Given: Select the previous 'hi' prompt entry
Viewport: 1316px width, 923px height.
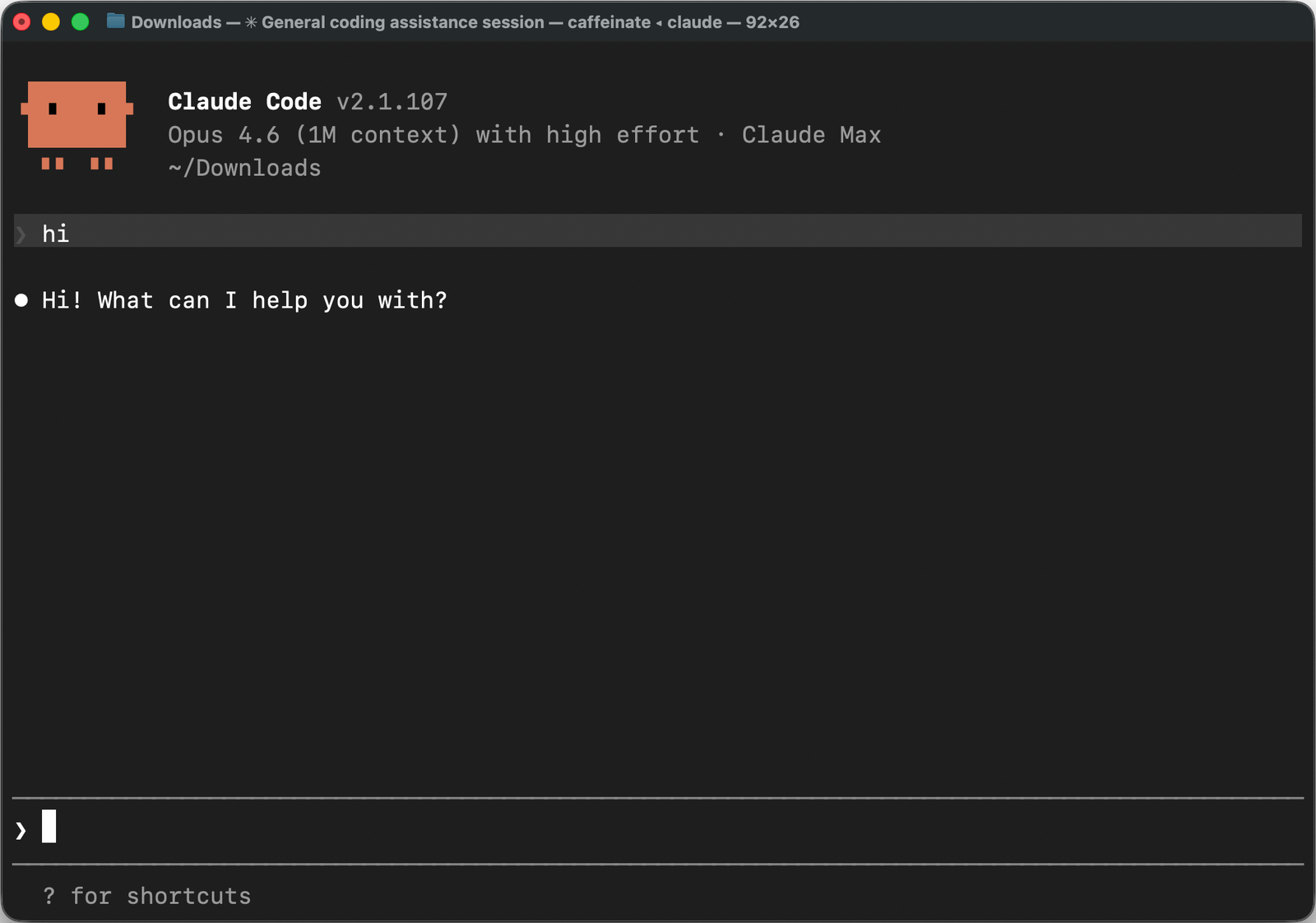Looking at the screenshot, I should (x=55, y=234).
